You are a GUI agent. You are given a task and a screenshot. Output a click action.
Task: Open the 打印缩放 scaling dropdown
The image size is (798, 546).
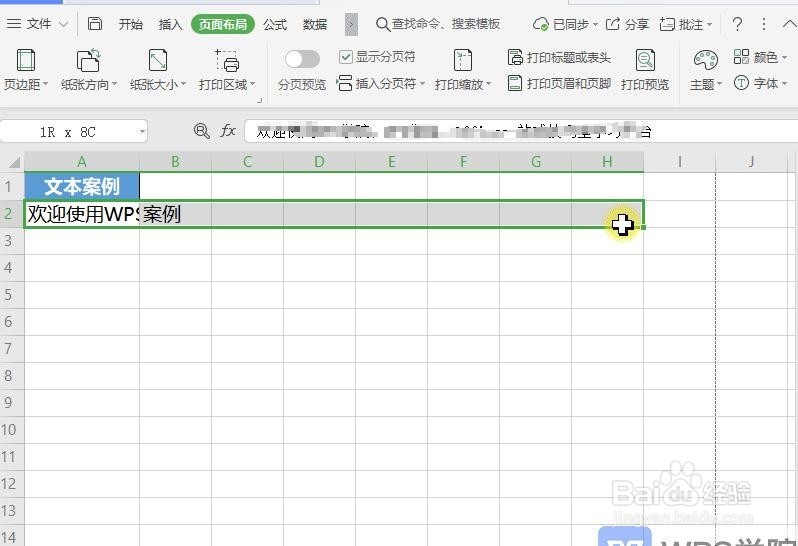(x=463, y=70)
